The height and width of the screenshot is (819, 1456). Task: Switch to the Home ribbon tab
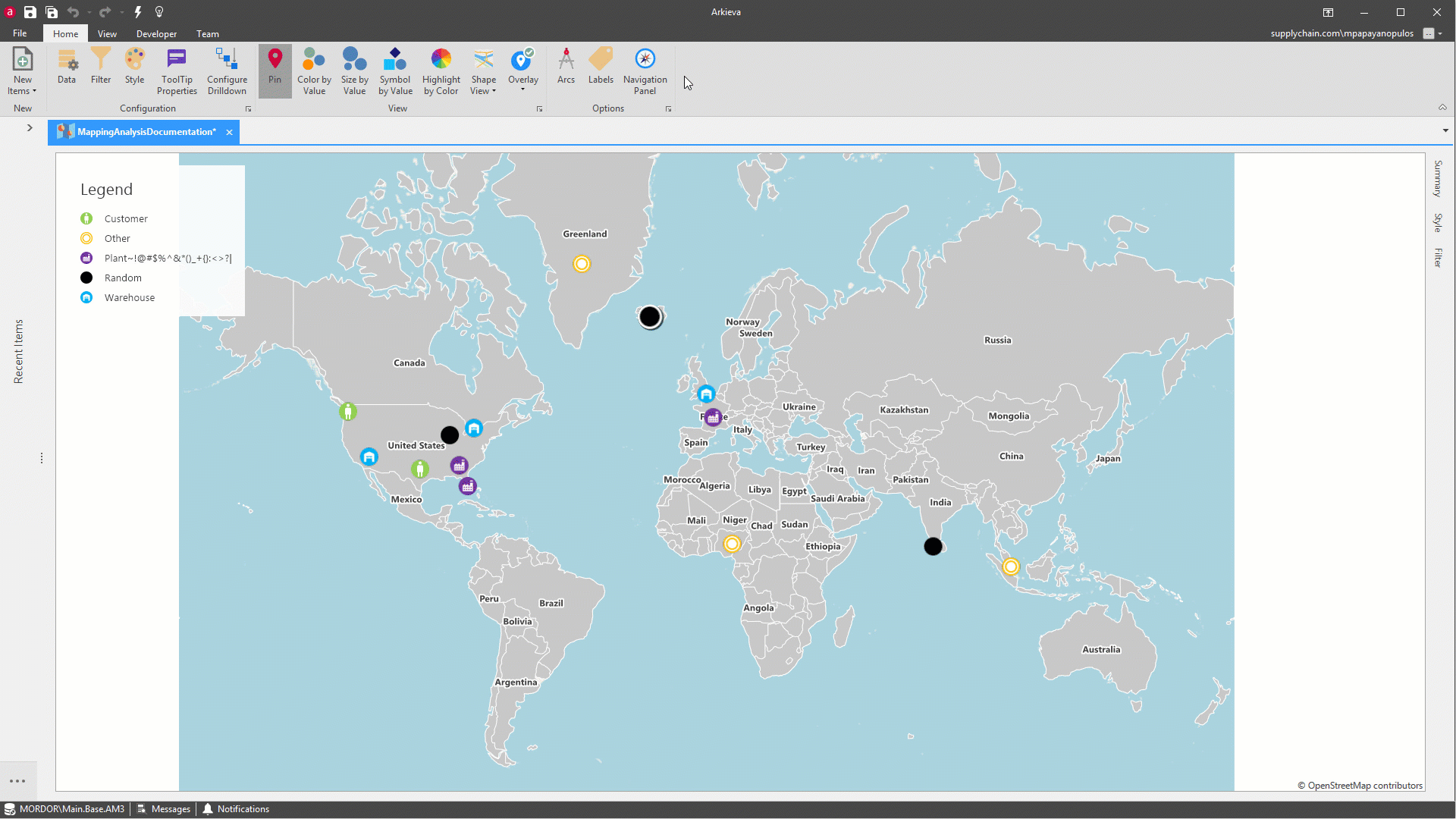[65, 33]
